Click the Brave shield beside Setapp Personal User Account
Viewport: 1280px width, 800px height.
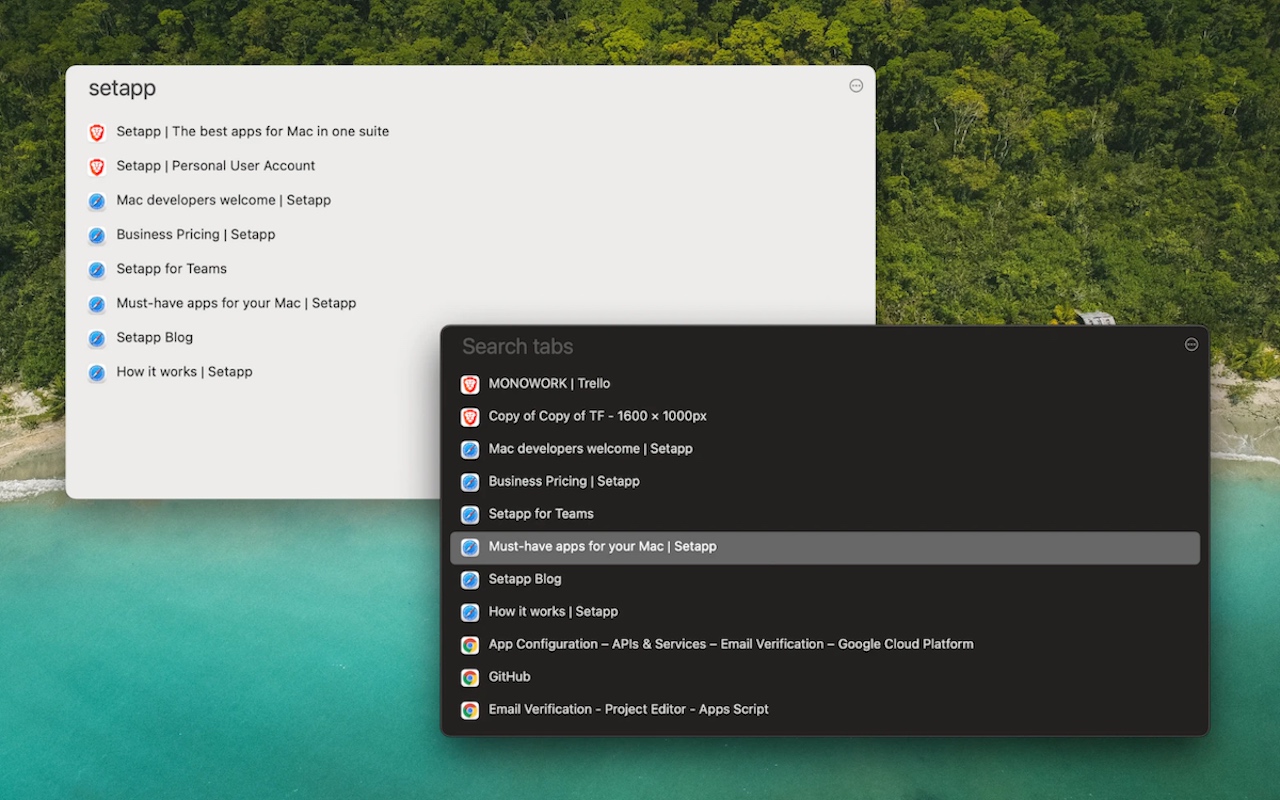(97, 166)
